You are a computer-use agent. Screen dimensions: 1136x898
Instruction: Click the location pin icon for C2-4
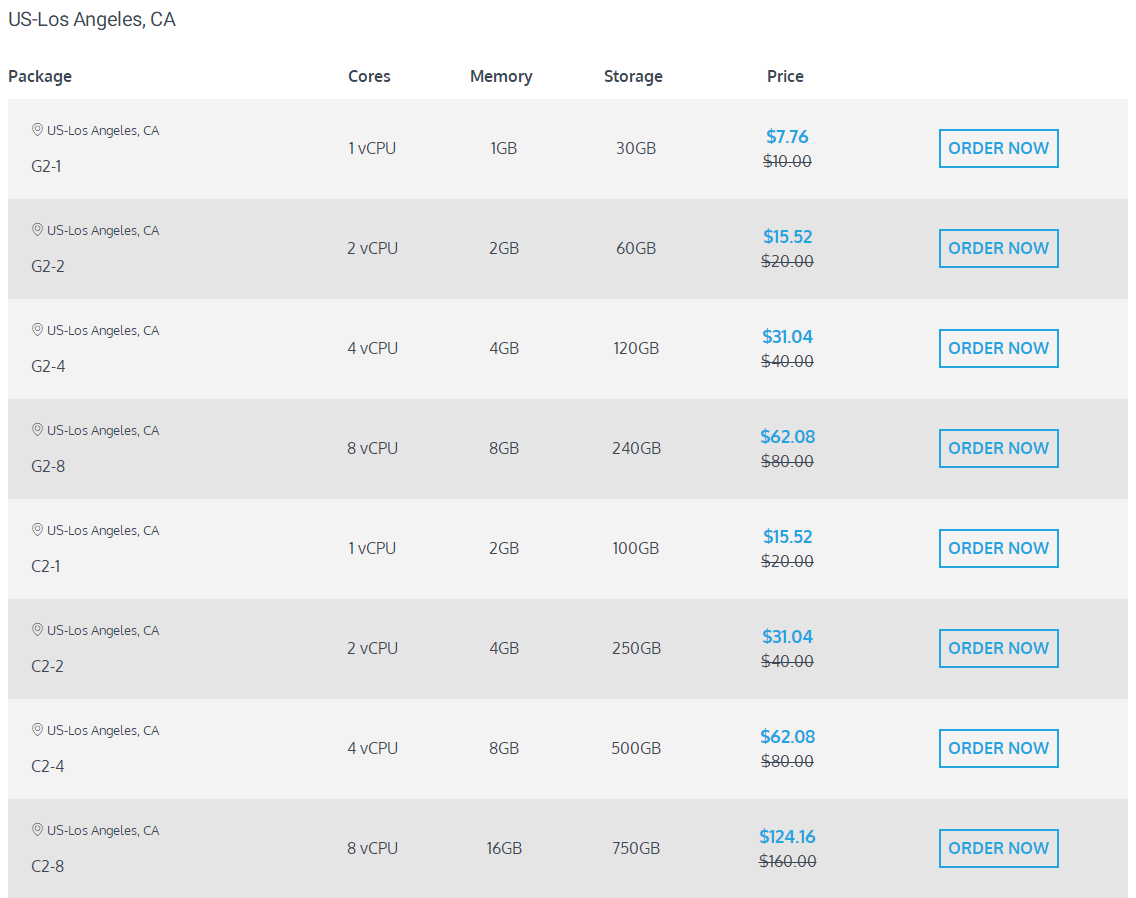tap(38, 730)
